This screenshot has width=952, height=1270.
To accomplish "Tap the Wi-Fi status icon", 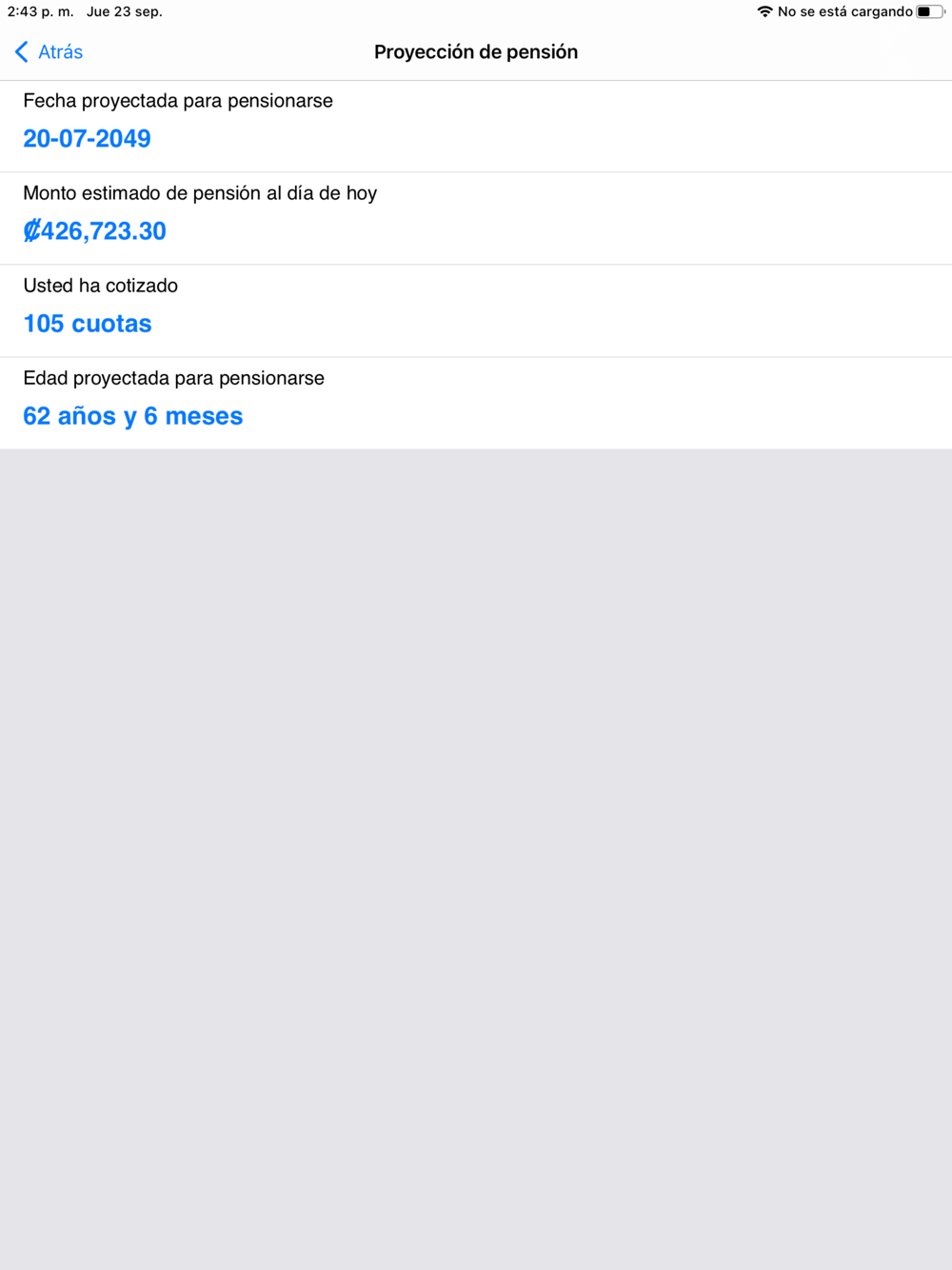I will point(764,11).
